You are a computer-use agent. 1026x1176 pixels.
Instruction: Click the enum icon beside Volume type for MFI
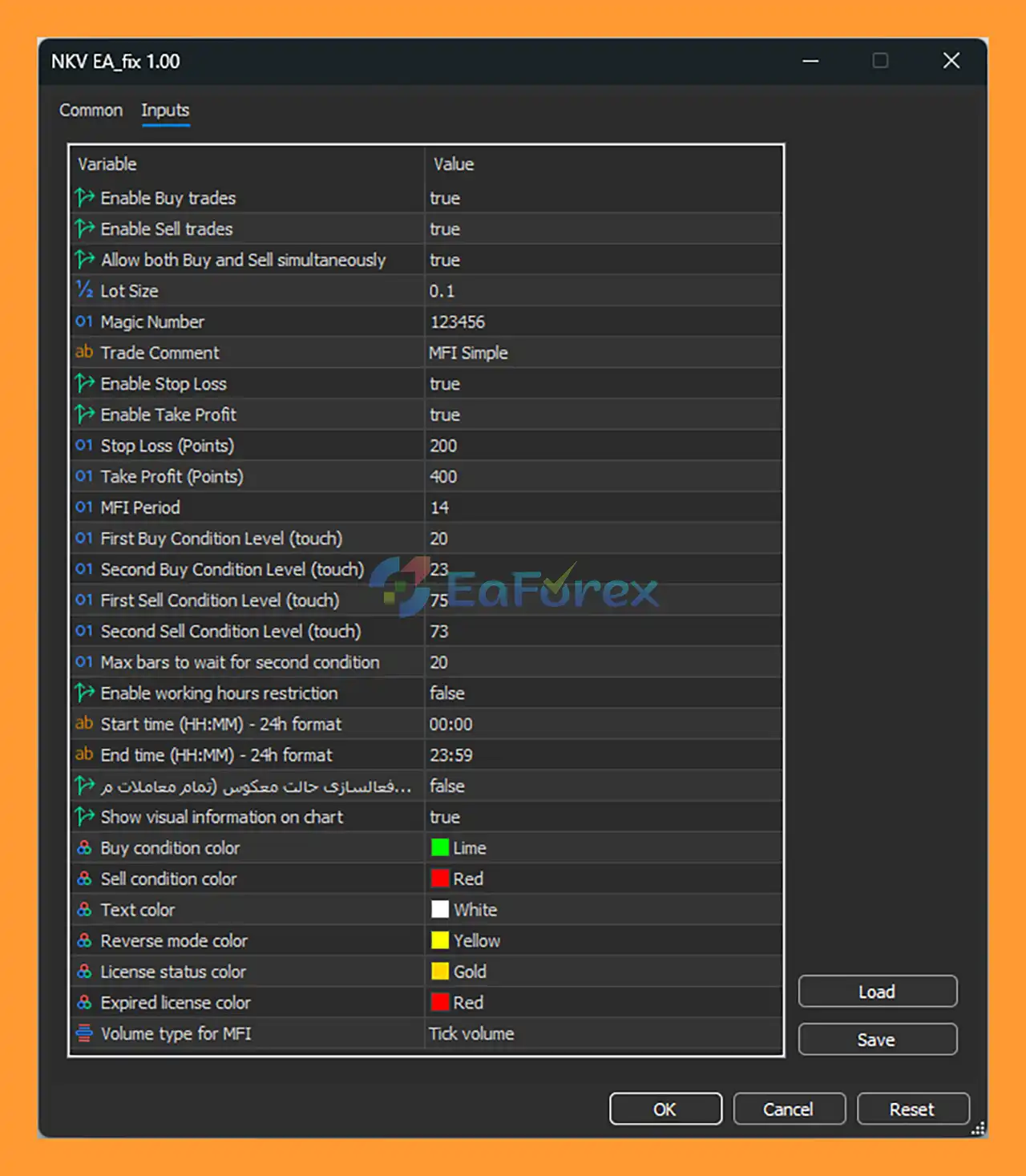[84, 1033]
